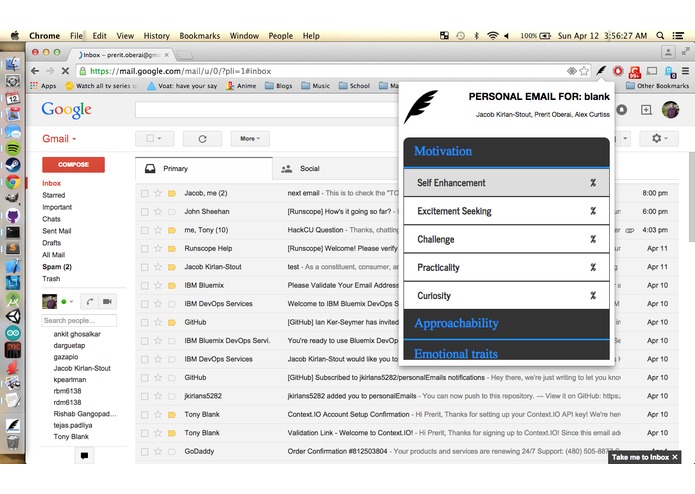The height and width of the screenshot is (494, 695).
Task: Open Spotify from the dock
Action: pyautogui.click(x=13, y=148)
